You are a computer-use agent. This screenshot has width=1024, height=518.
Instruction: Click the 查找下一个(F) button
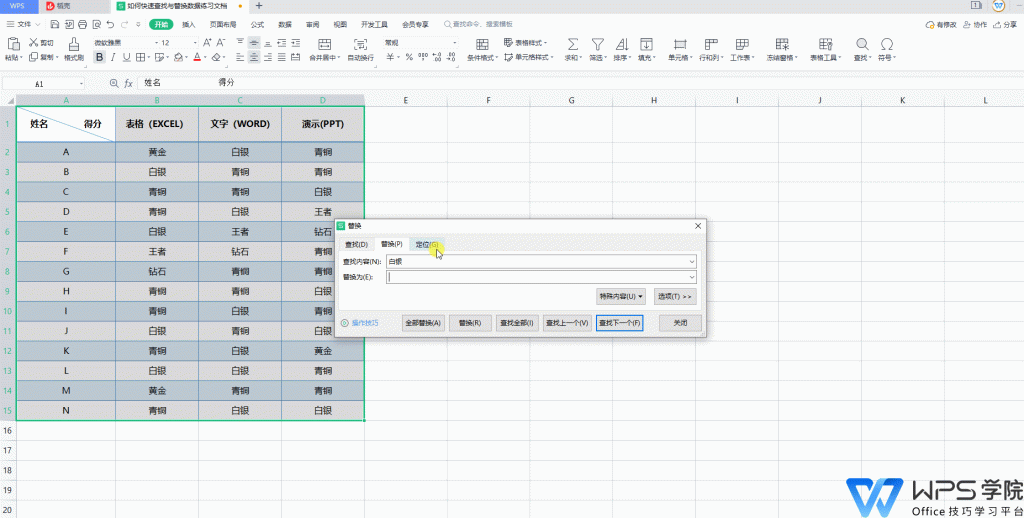[619, 323]
